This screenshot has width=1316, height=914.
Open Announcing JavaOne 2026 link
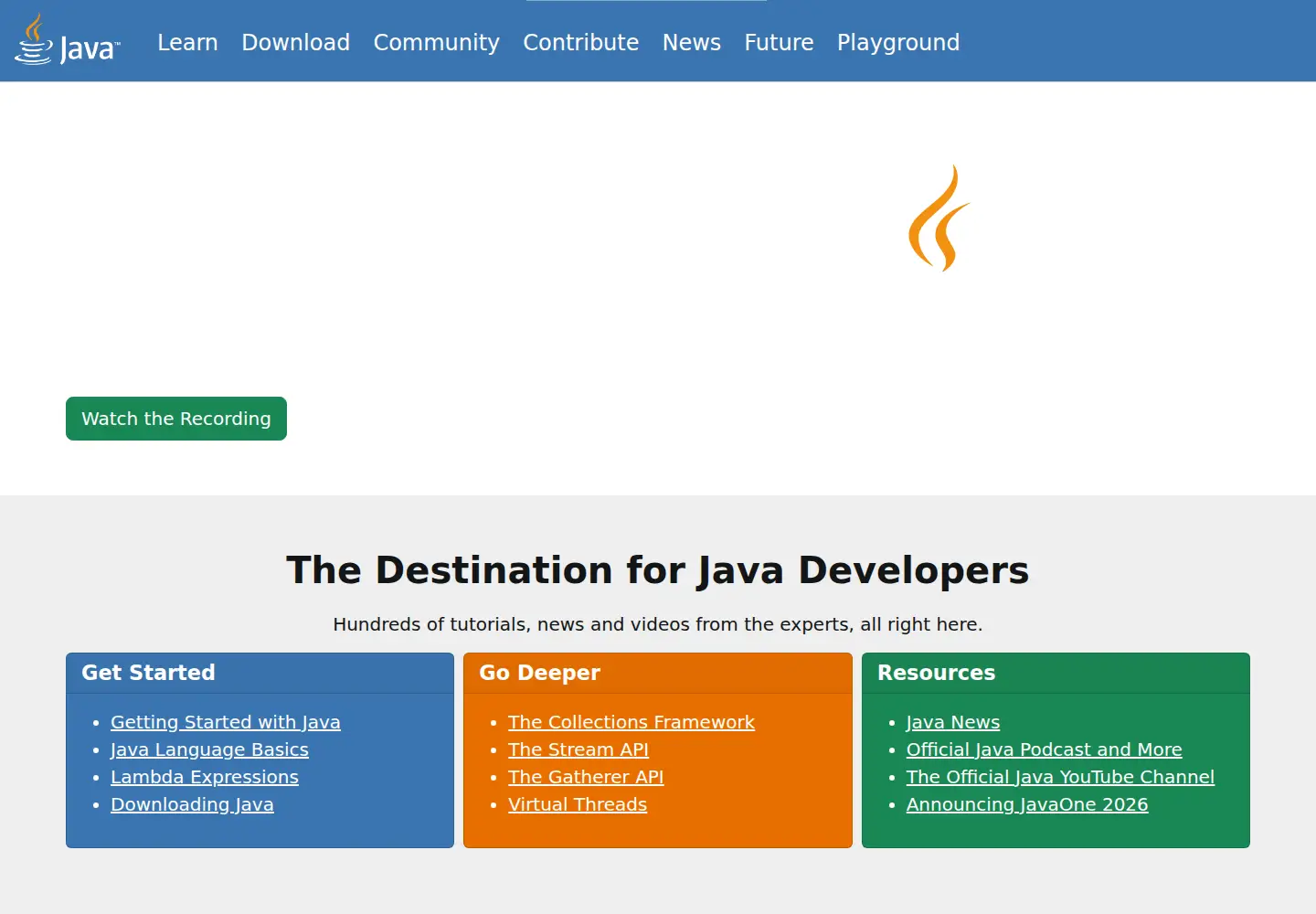click(x=1027, y=804)
